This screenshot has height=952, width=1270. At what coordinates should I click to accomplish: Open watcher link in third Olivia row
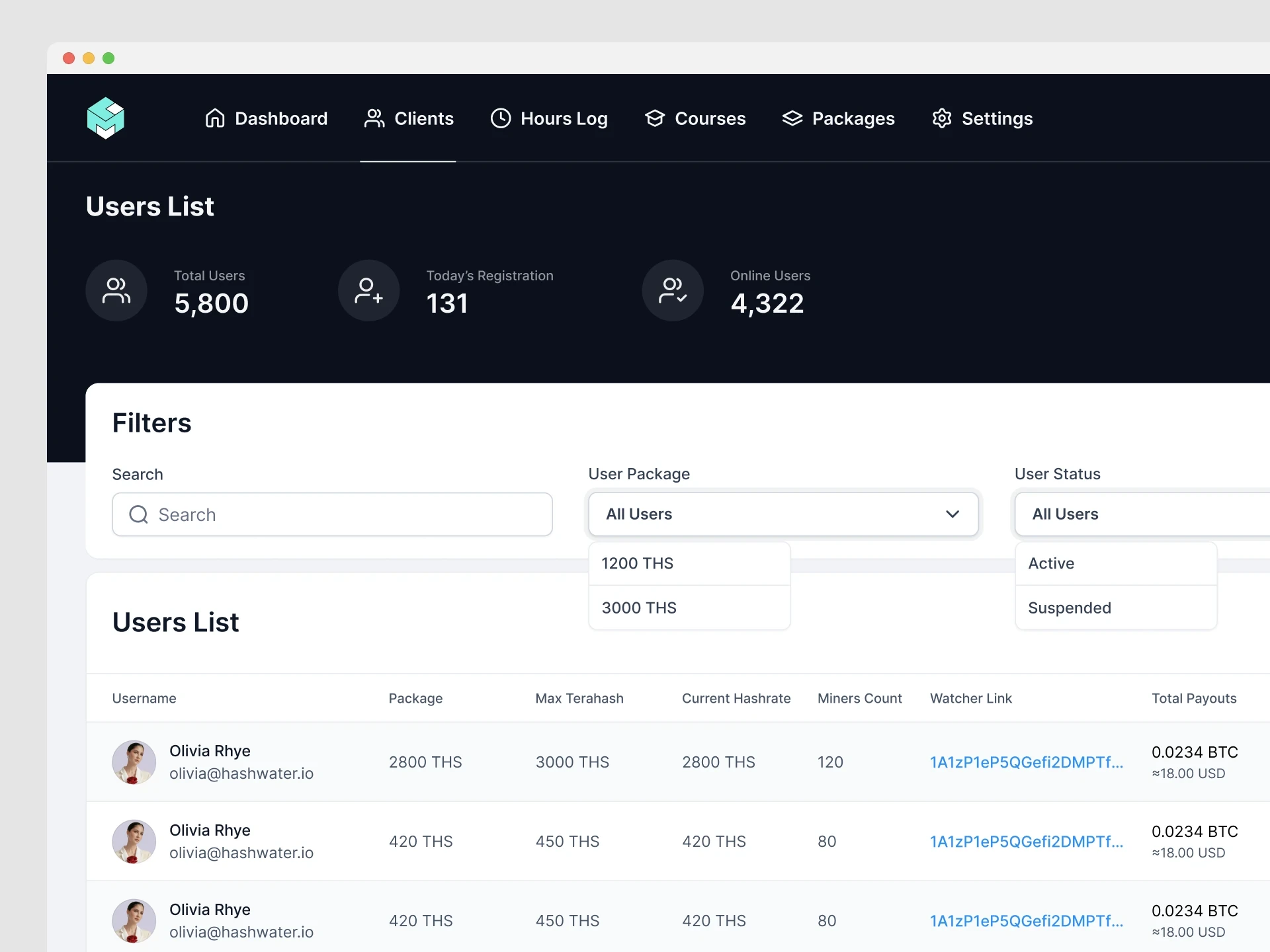(x=1027, y=921)
